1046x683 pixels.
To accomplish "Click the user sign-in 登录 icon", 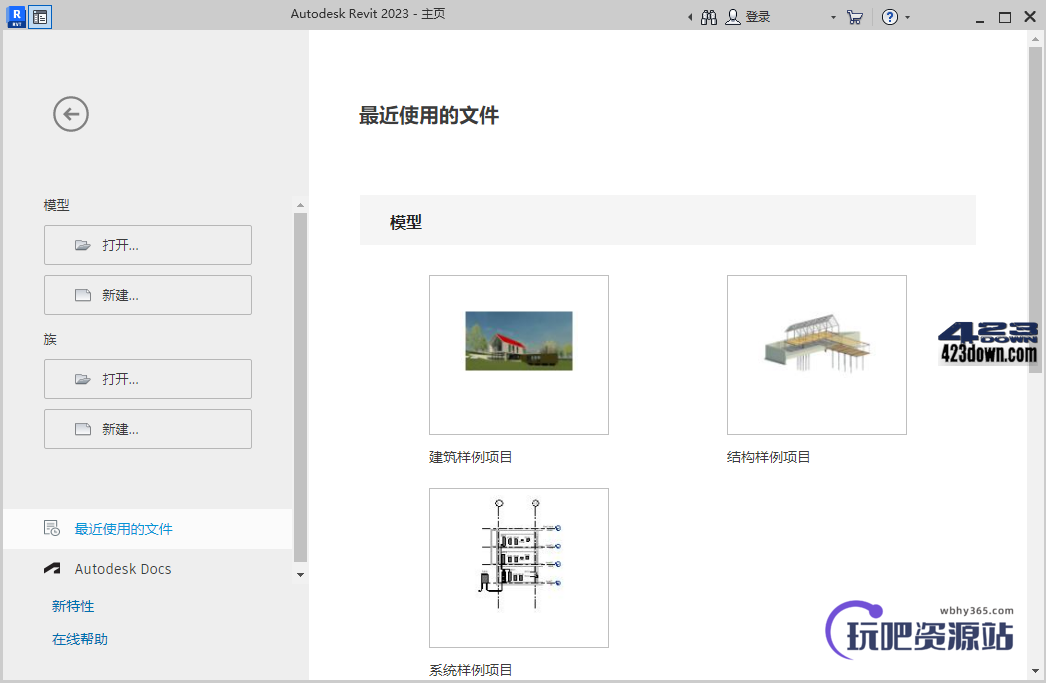I will pos(733,17).
